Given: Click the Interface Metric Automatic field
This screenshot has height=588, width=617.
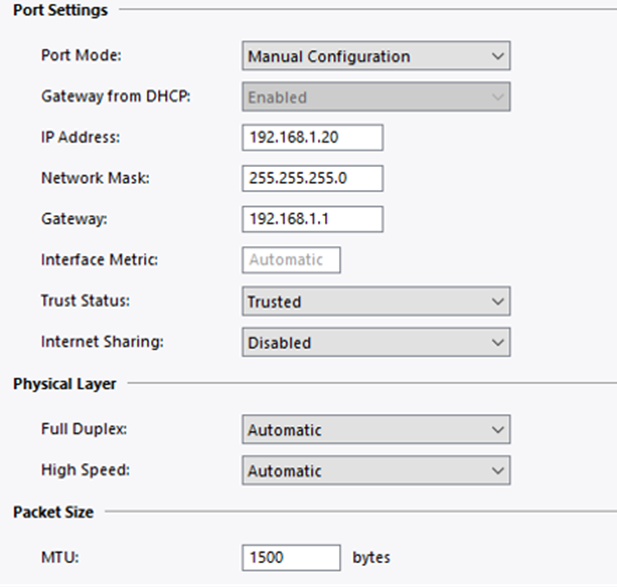Looking at the screenshot, I should point(292,260).
